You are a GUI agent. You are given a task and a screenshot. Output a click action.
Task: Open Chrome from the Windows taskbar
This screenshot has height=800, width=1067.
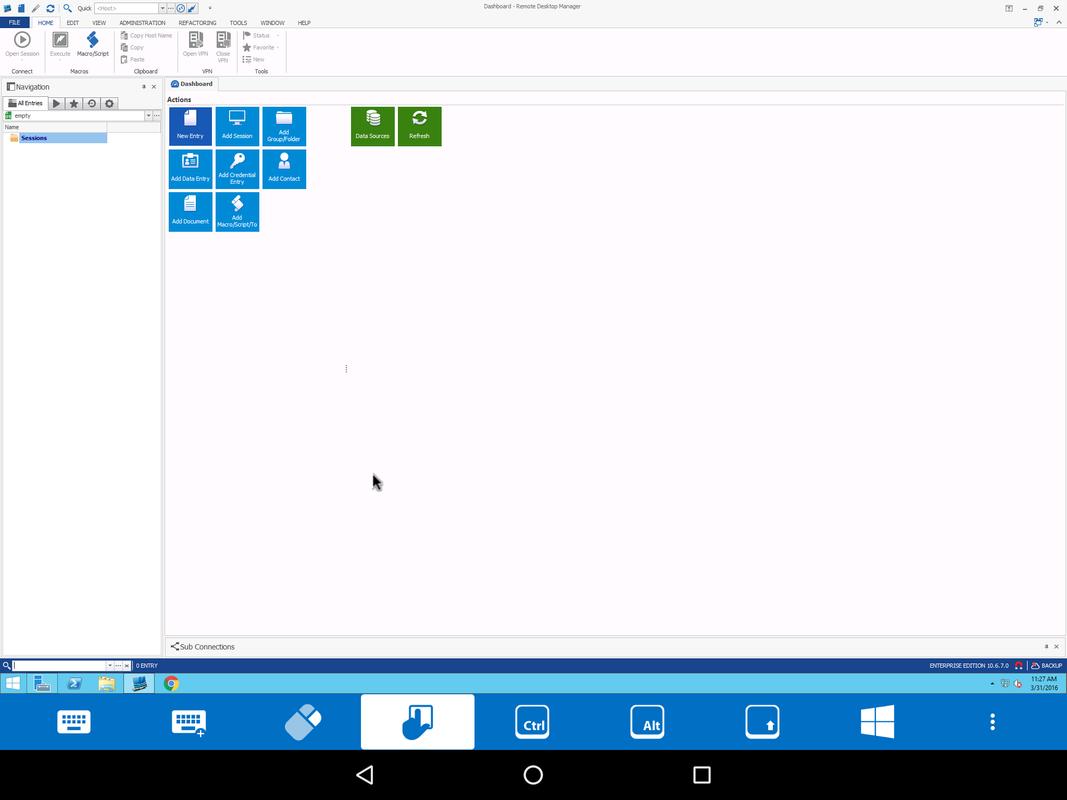tap(171, 684)
